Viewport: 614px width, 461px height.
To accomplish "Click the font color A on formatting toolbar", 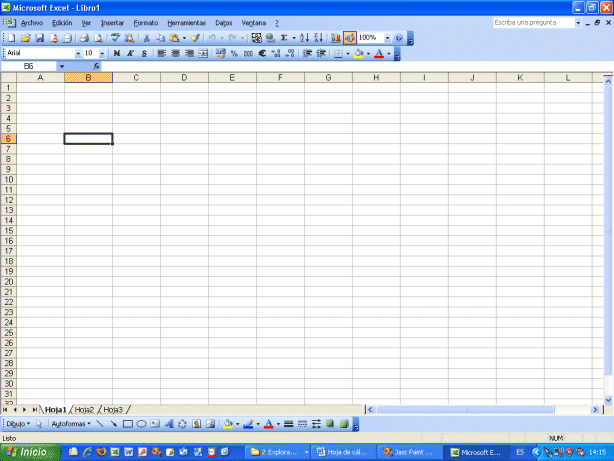I will 379,54.
